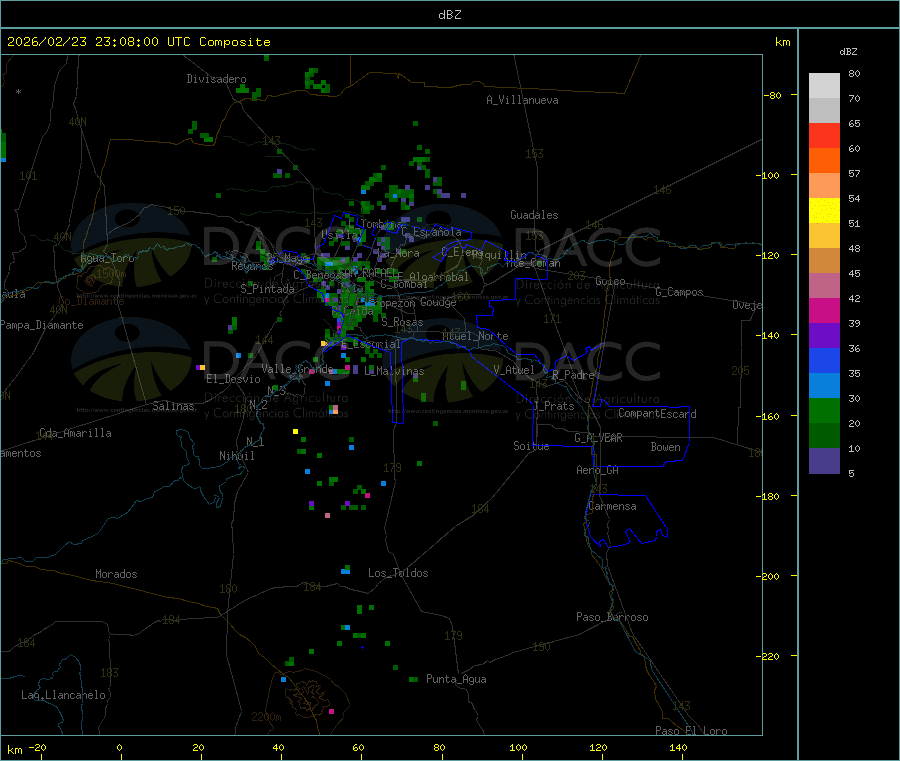Viewport: 900px width, 761px height.
Task: Click the 'Algarrobal' location label
Action: [x=439, y=277]
